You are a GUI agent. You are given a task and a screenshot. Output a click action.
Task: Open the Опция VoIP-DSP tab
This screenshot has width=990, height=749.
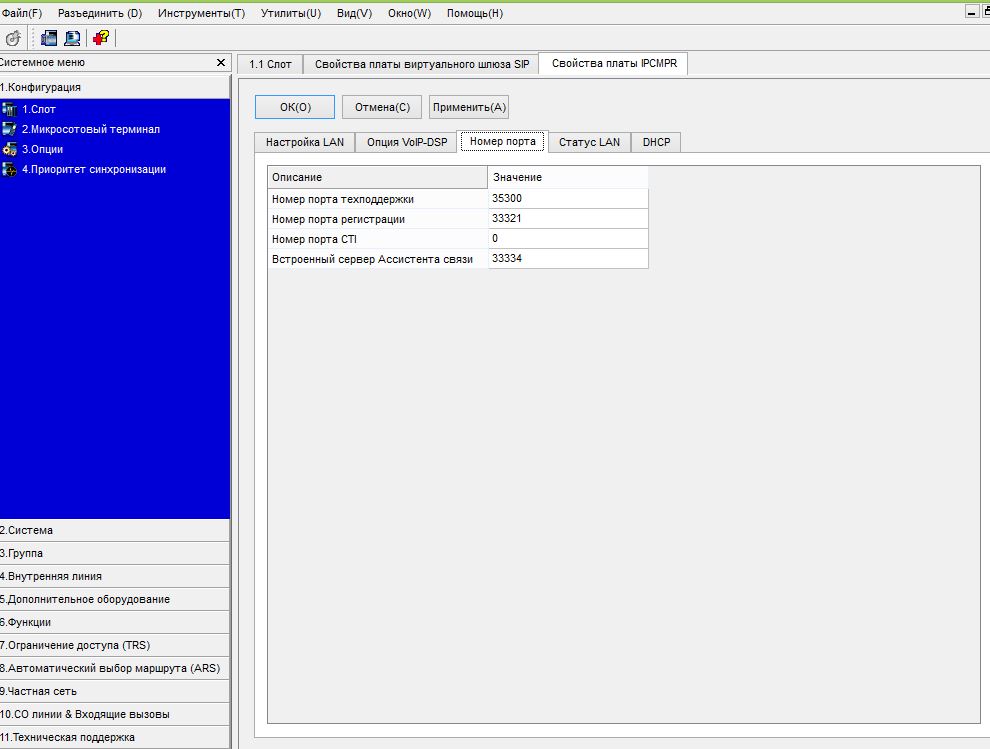(407, 142)
